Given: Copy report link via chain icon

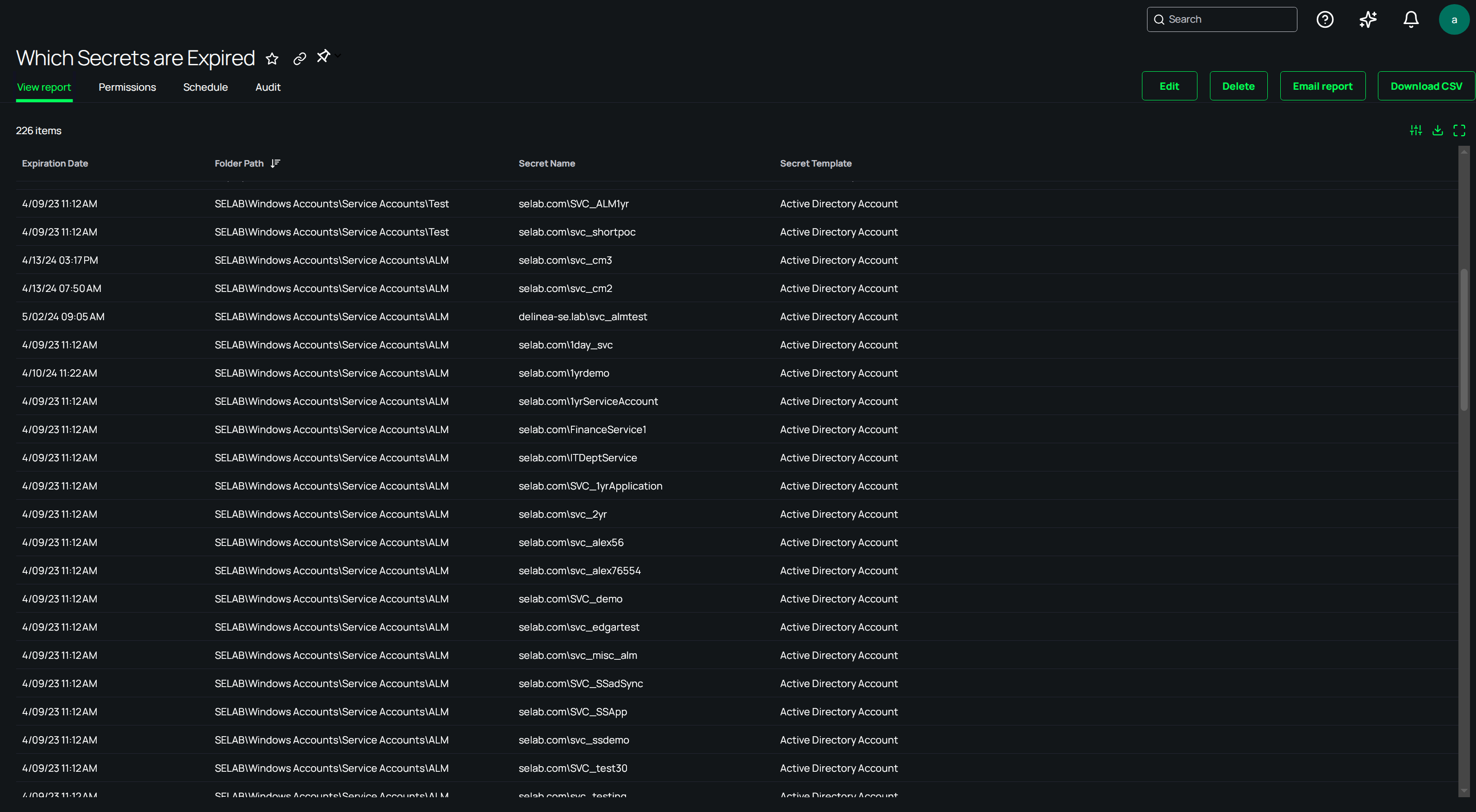Looking at the screenshot, I should coord(299,58).
